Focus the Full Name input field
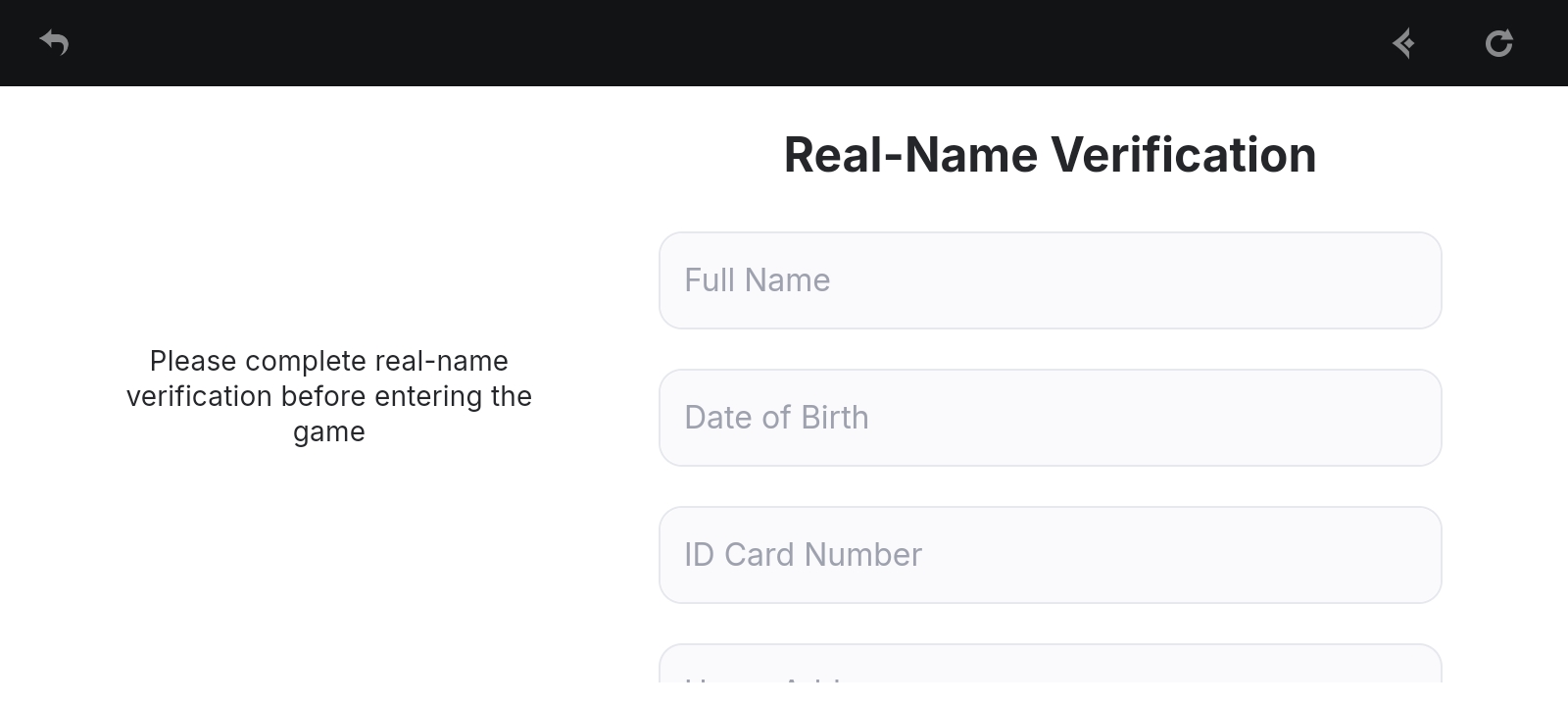 [x=1050, y=280]
